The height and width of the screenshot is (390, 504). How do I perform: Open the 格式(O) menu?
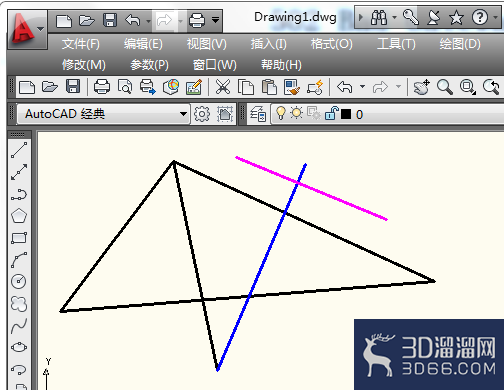click(332, 44)
